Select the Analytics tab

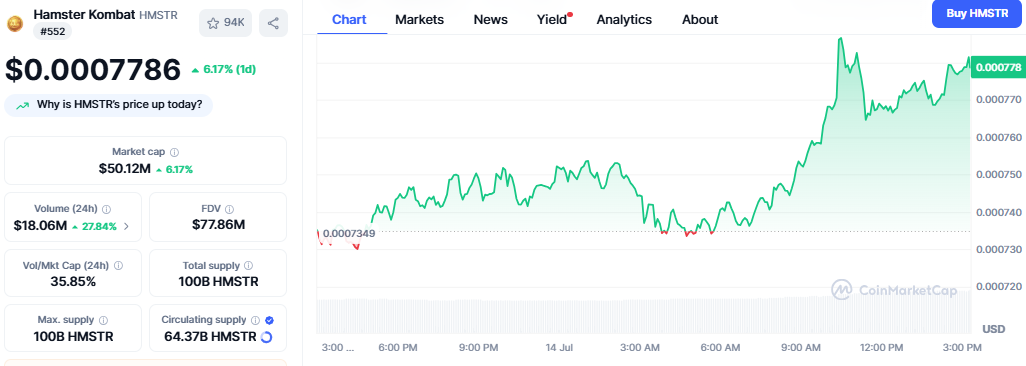click(624, 20)
